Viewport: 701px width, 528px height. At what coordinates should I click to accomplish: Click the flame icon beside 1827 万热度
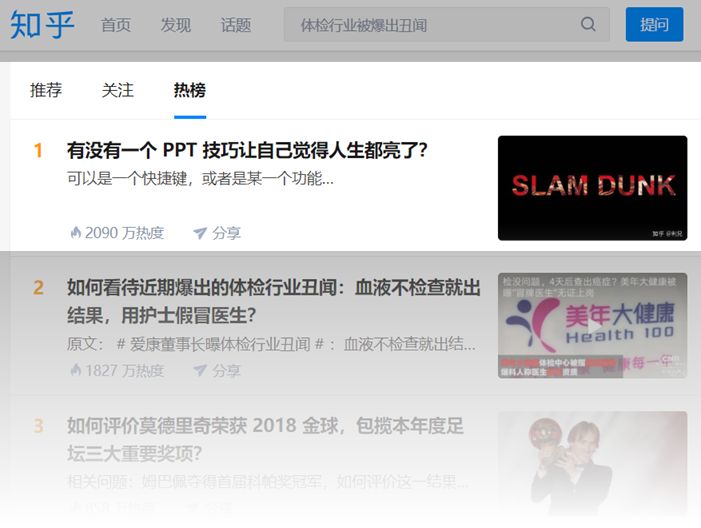(x=76, y=370)
